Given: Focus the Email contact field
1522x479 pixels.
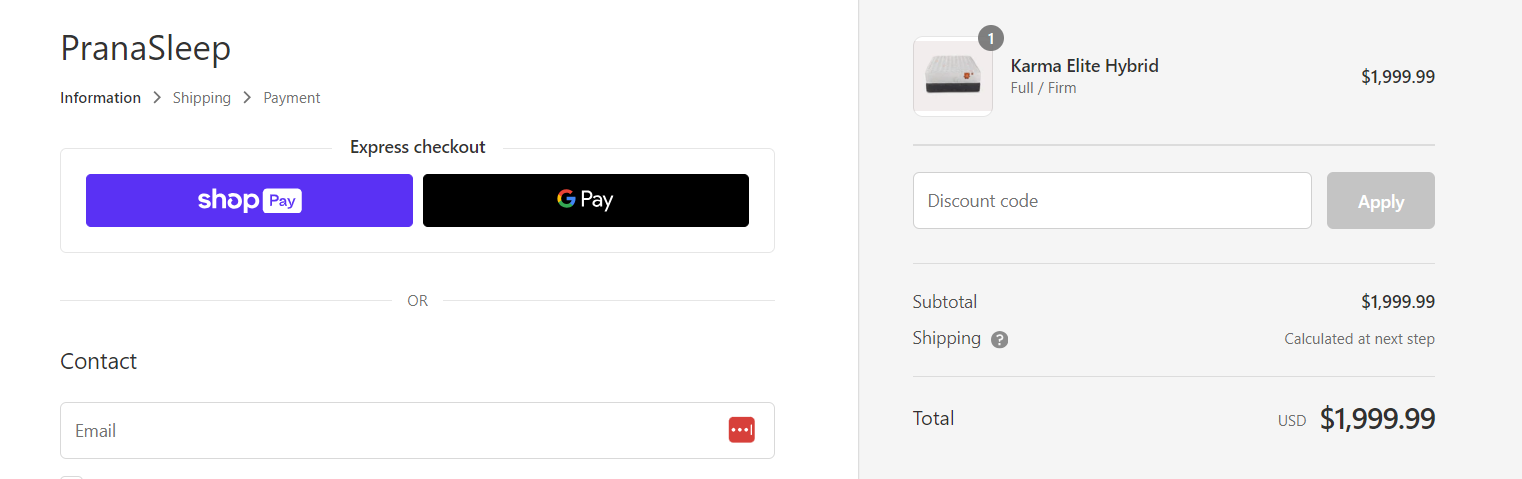Looking at the screenshot, I should 417,431.
